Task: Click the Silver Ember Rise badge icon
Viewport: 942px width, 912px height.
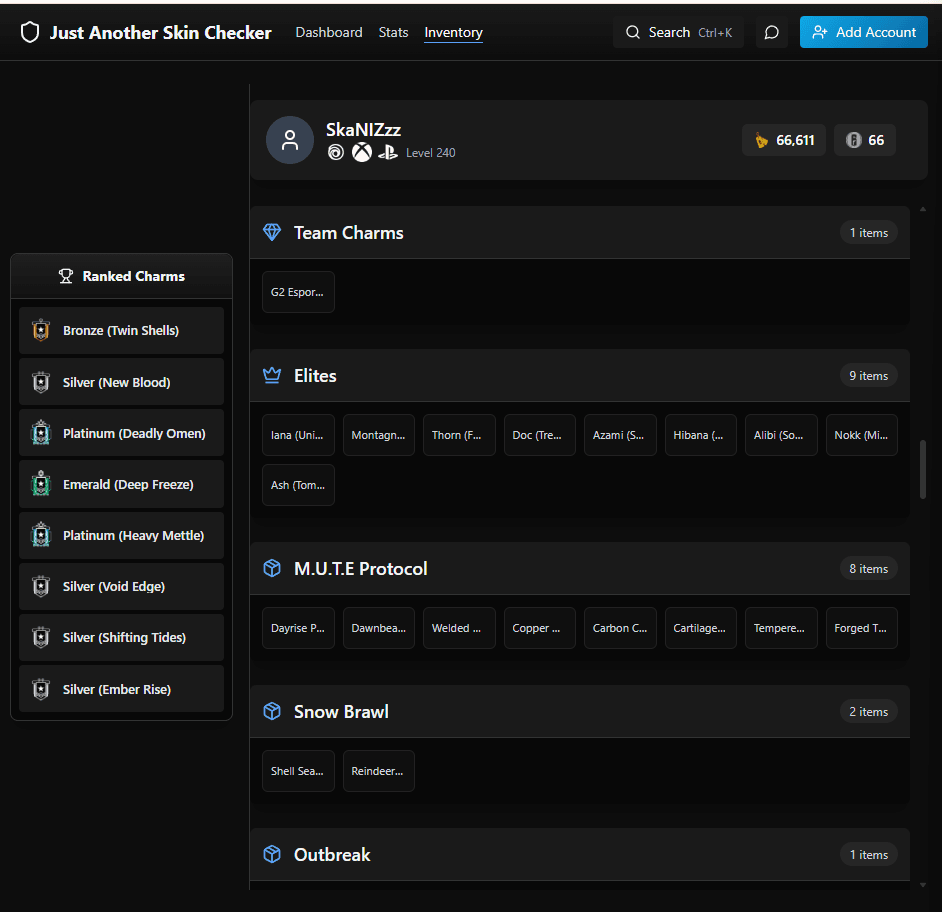Action: coord(41,689)
